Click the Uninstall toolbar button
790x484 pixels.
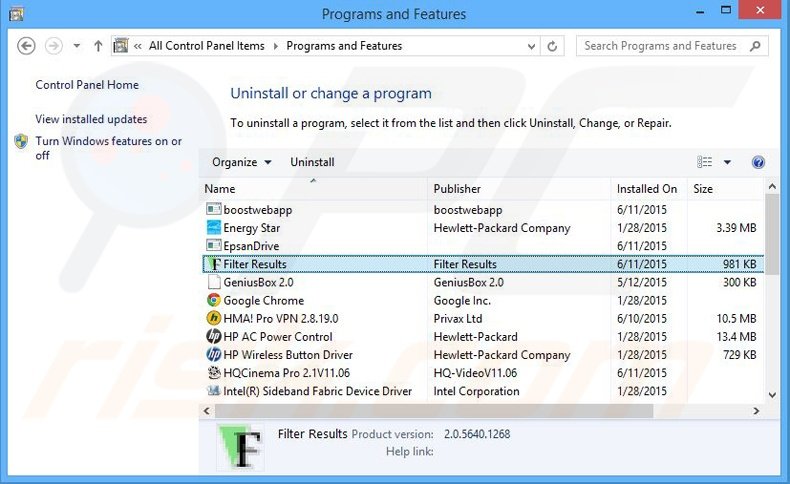click(x=312, y=162)
